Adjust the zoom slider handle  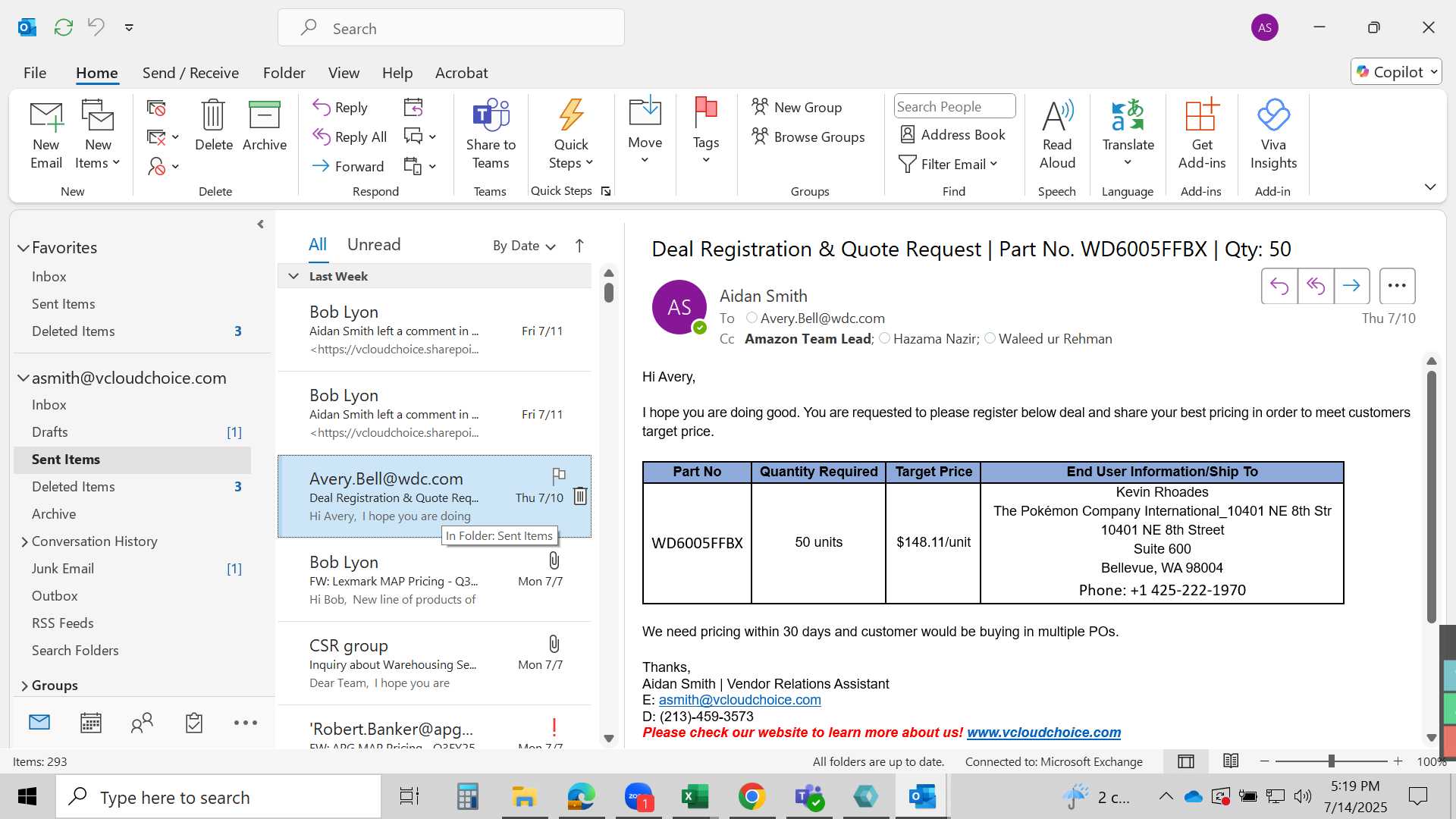pos(1331,761)
